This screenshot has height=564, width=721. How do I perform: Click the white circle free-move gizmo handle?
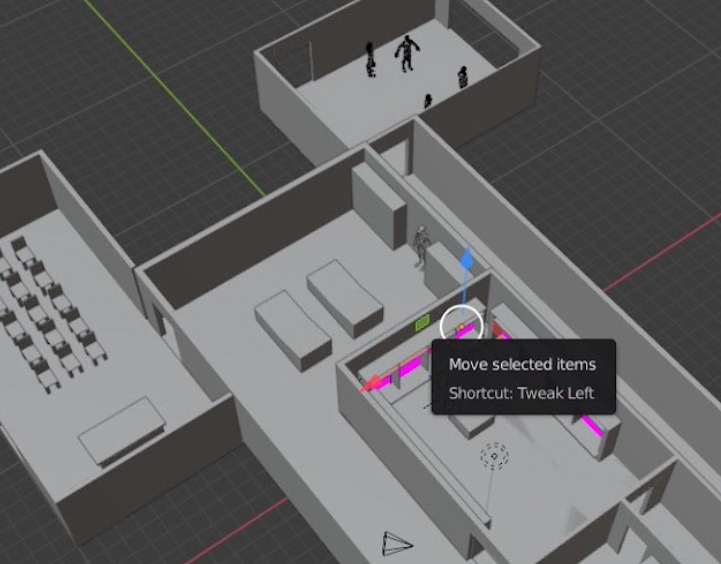(461, 326)
